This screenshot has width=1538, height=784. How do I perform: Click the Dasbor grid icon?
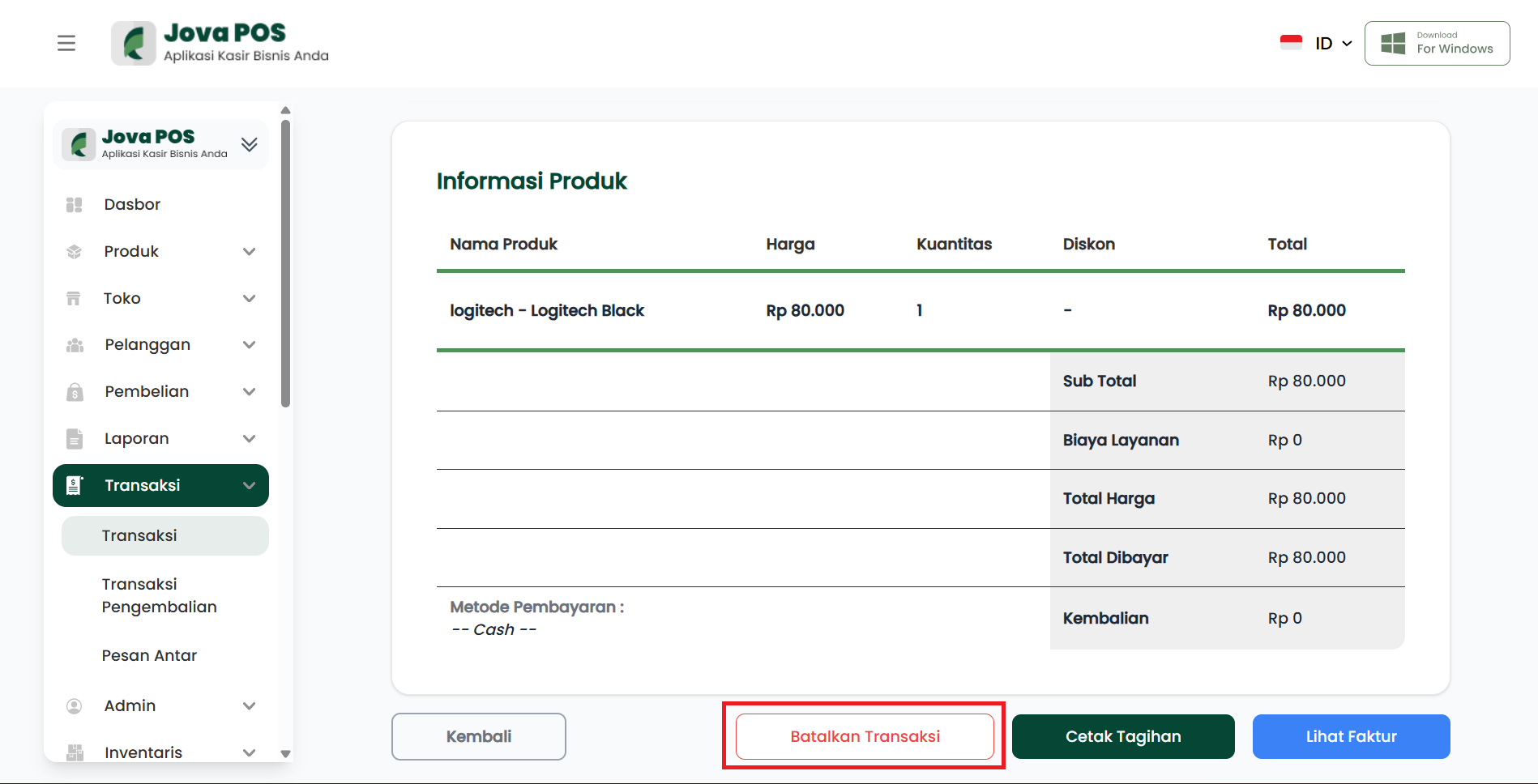75,205
